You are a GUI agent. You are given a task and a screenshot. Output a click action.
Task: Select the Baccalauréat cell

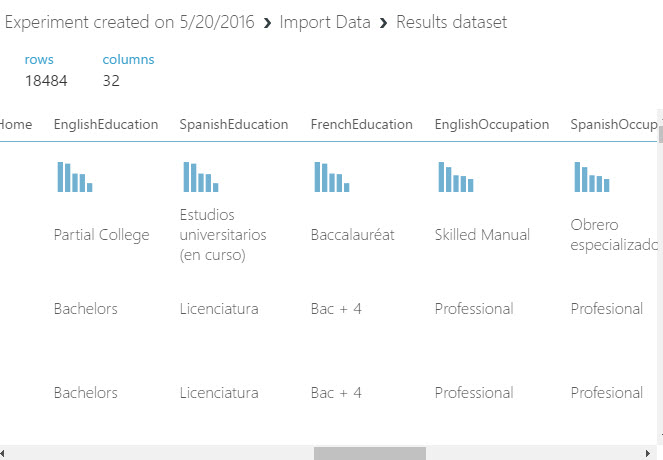pyautogui.click(x=353, y=235)
